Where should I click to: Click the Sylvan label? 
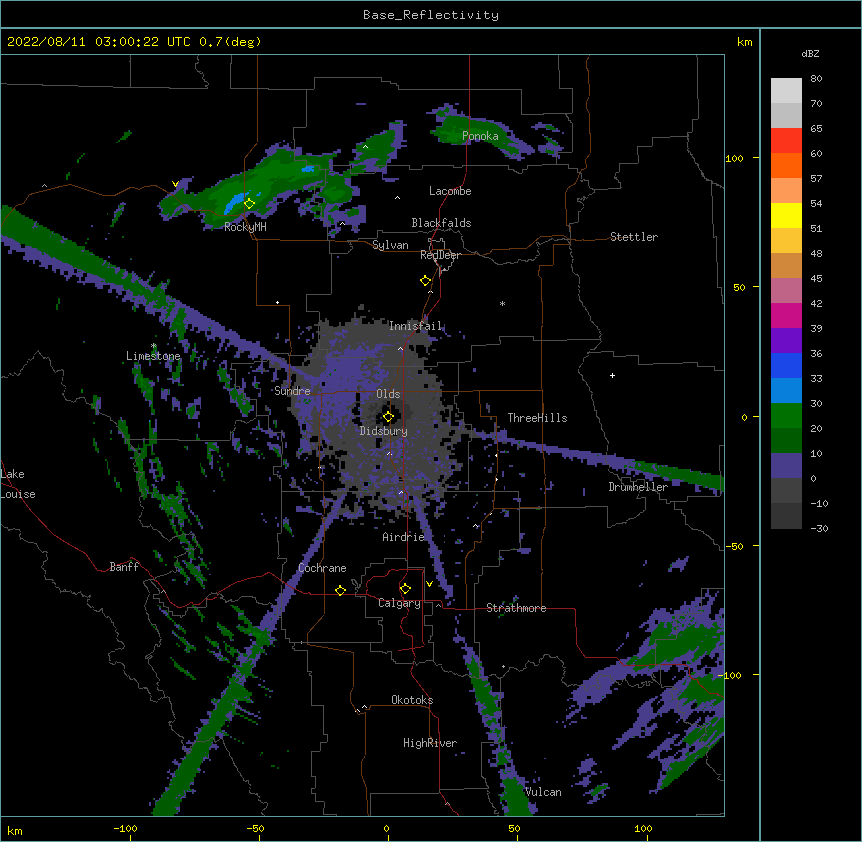coord(390,245)
